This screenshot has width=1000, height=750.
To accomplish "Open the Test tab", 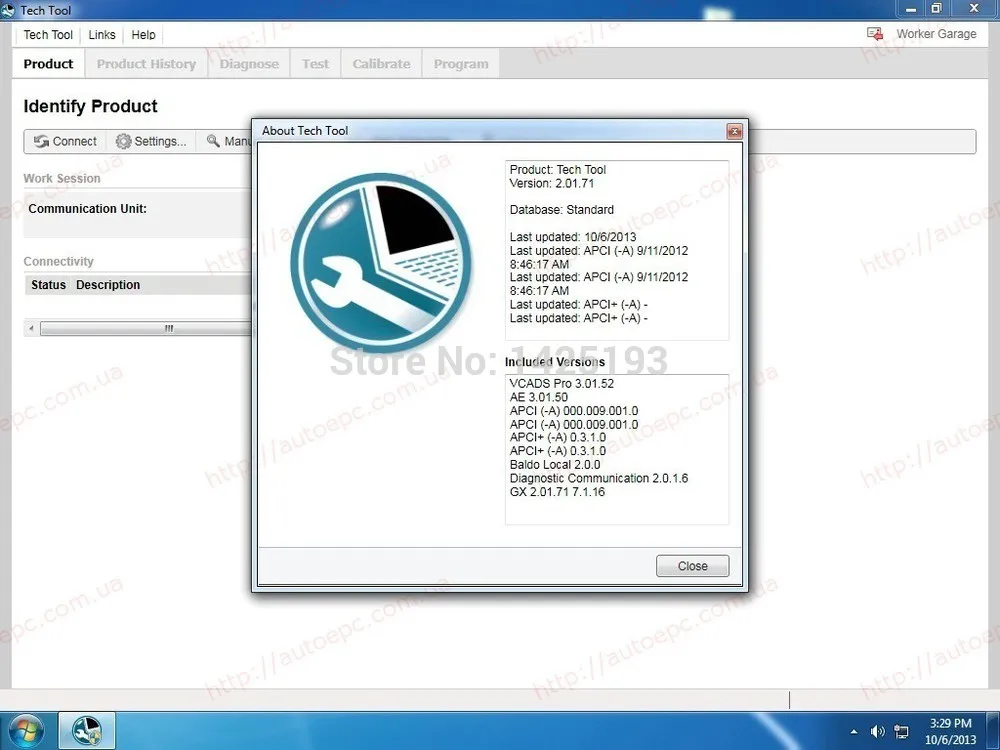I will [316, 64].
